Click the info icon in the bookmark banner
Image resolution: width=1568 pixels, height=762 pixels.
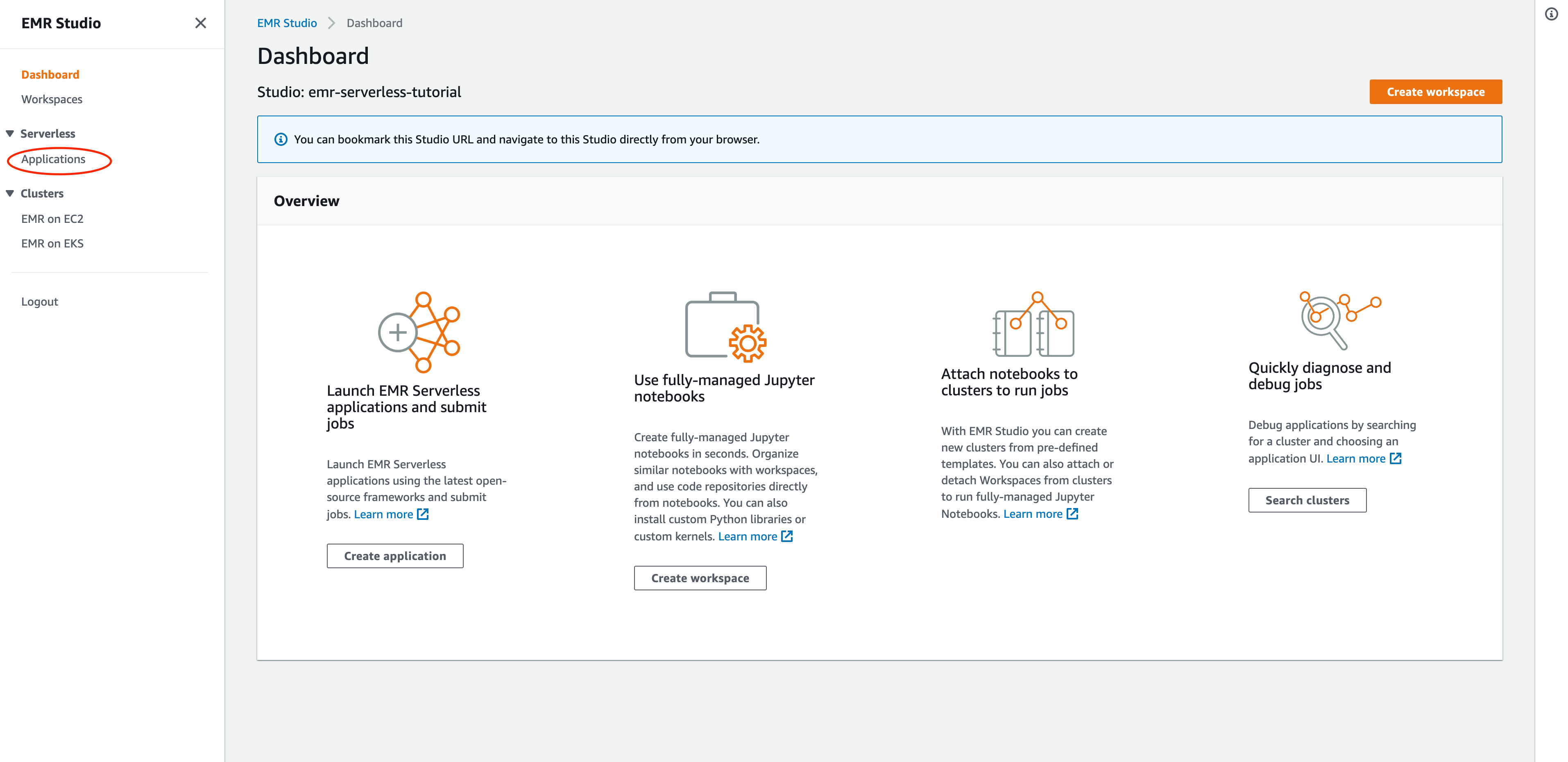click(x=281, y=139)
